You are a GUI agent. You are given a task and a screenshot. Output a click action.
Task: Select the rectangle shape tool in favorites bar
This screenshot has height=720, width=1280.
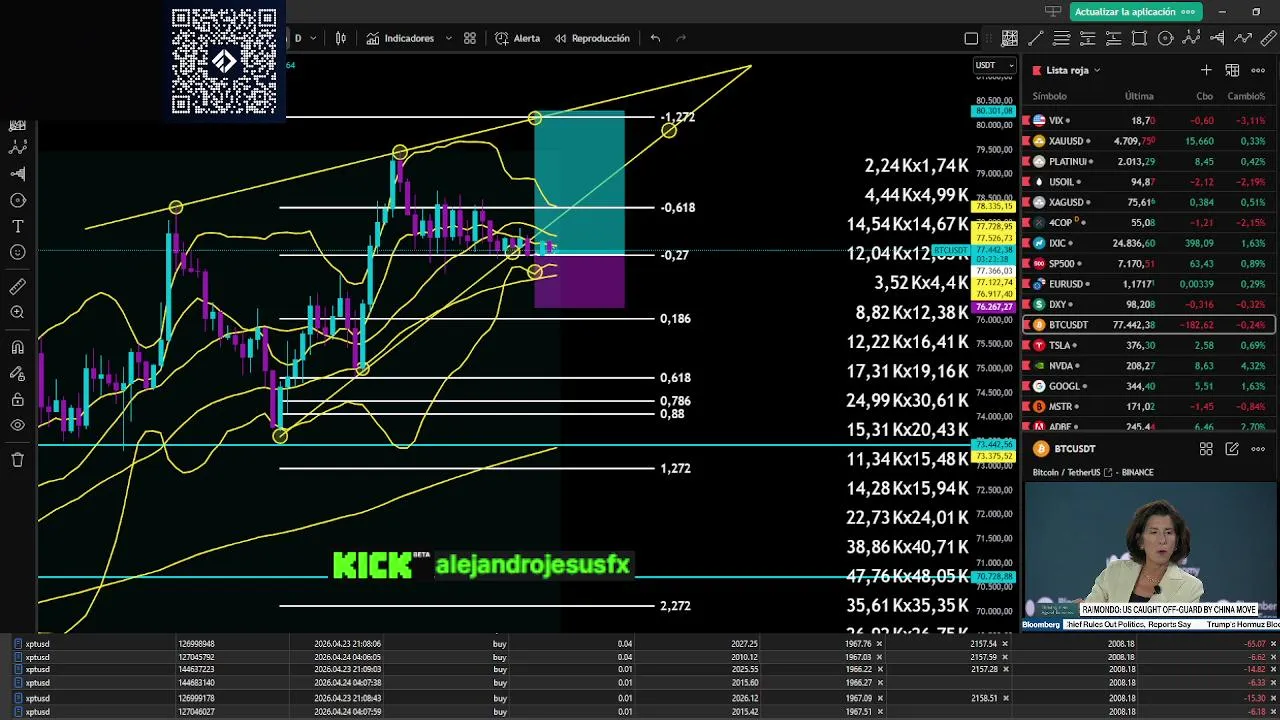(x=1139, y=39)
